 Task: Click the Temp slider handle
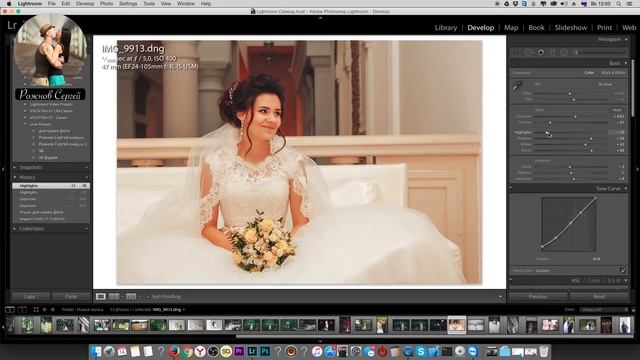pos(570,93)
